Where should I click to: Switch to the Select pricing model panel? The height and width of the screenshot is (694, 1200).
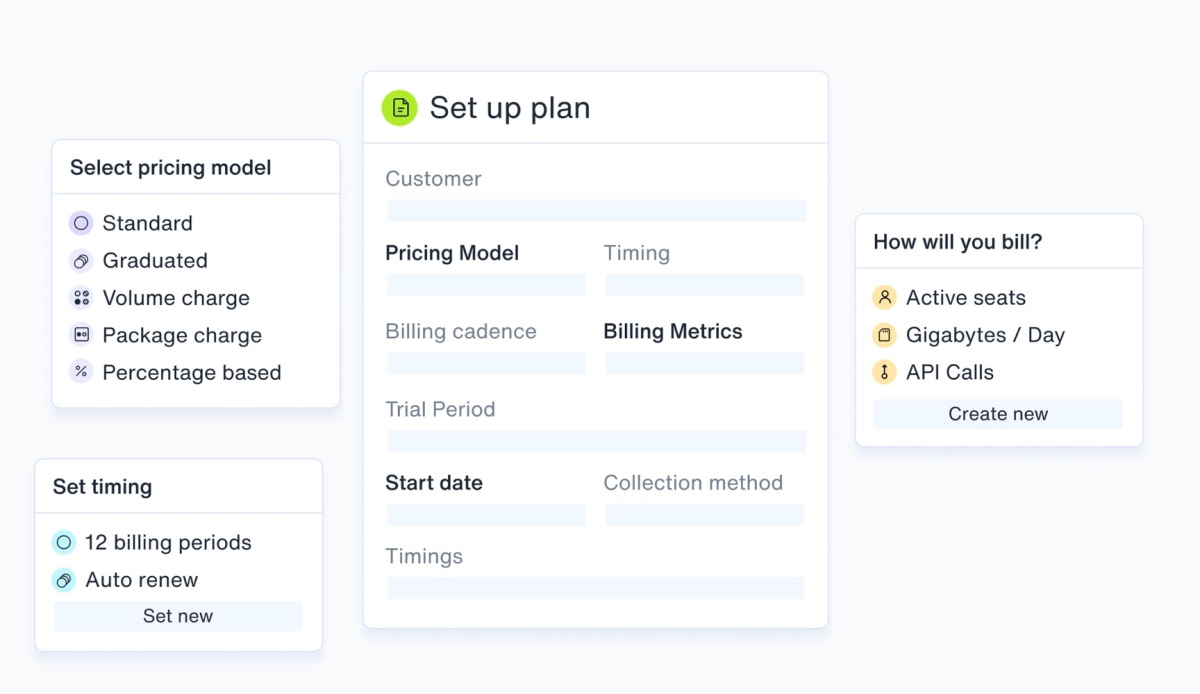[170, 167]
